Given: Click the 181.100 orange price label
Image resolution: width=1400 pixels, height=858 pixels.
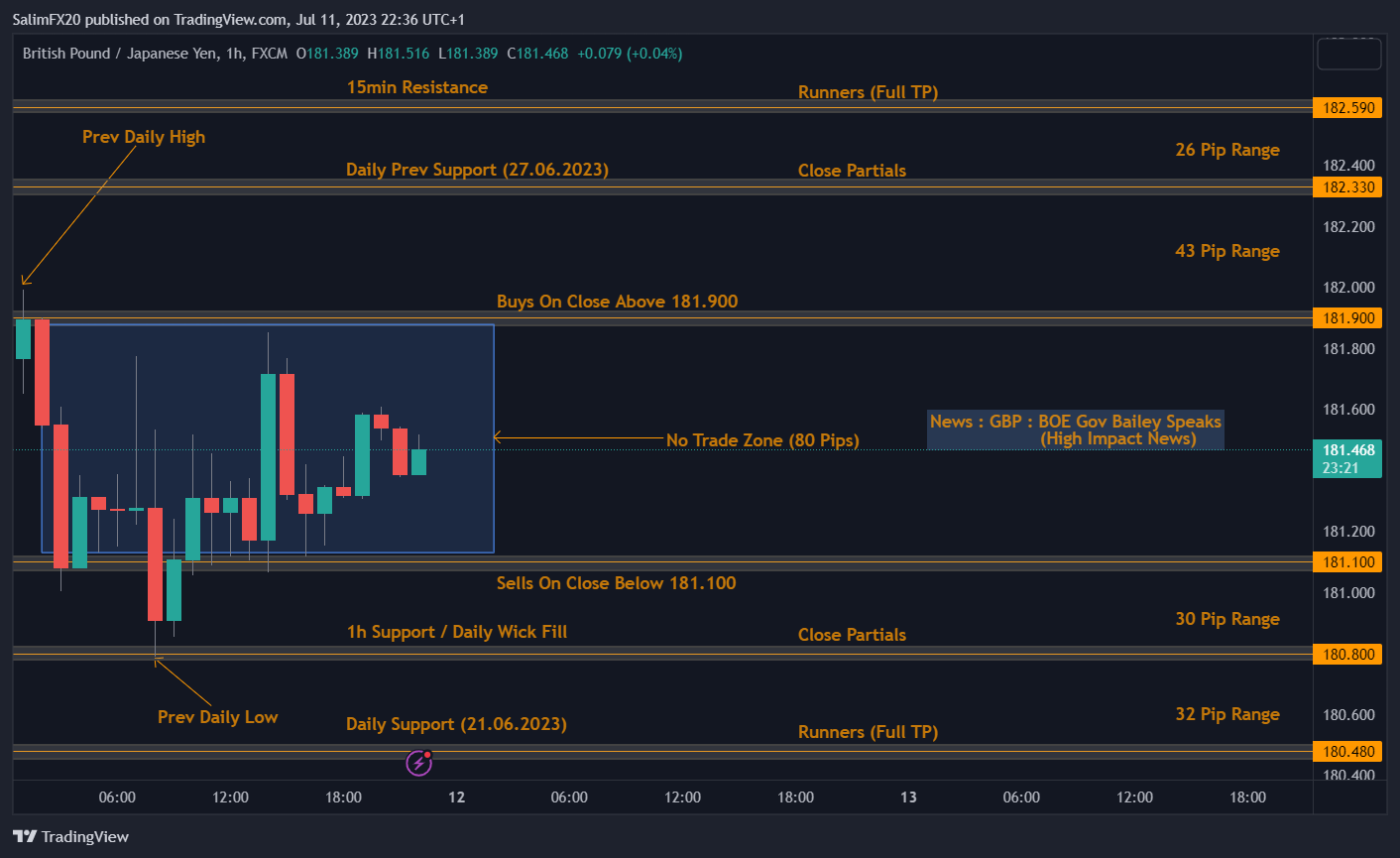Looking at the screenshot, I should 1347,562.
